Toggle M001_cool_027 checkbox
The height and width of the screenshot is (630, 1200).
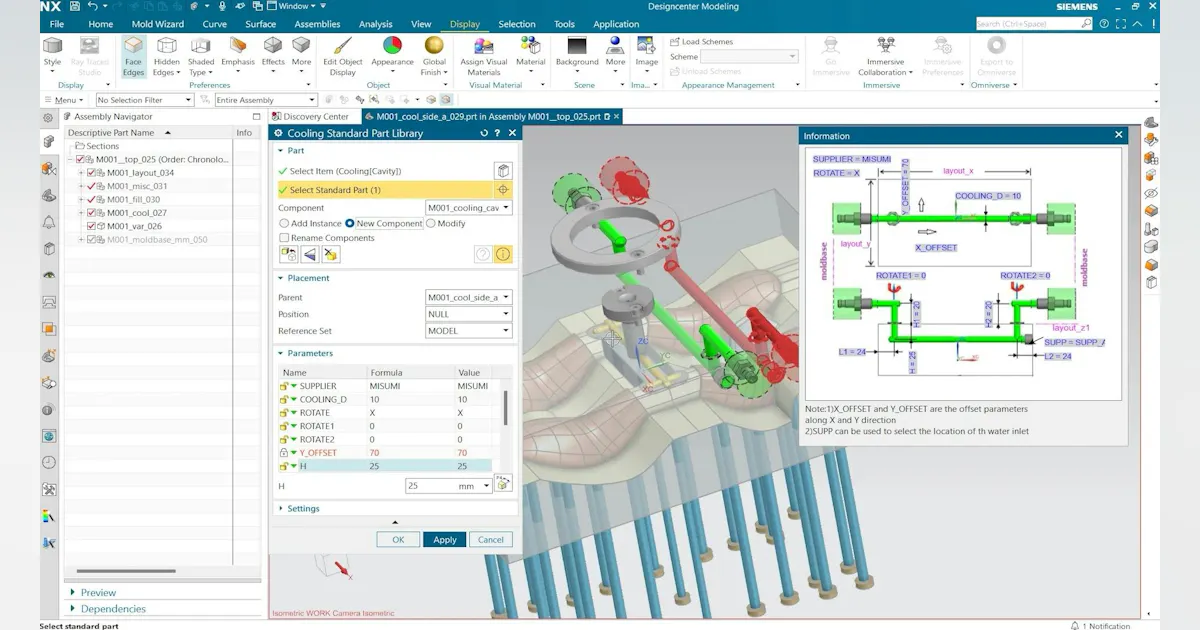[92, 212]
